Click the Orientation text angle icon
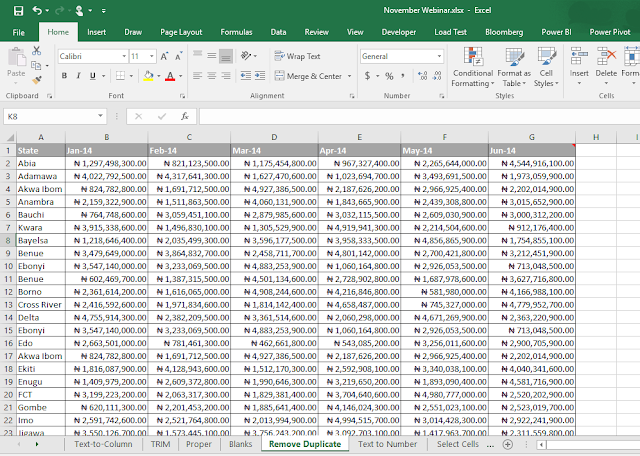 click(246, 56)
